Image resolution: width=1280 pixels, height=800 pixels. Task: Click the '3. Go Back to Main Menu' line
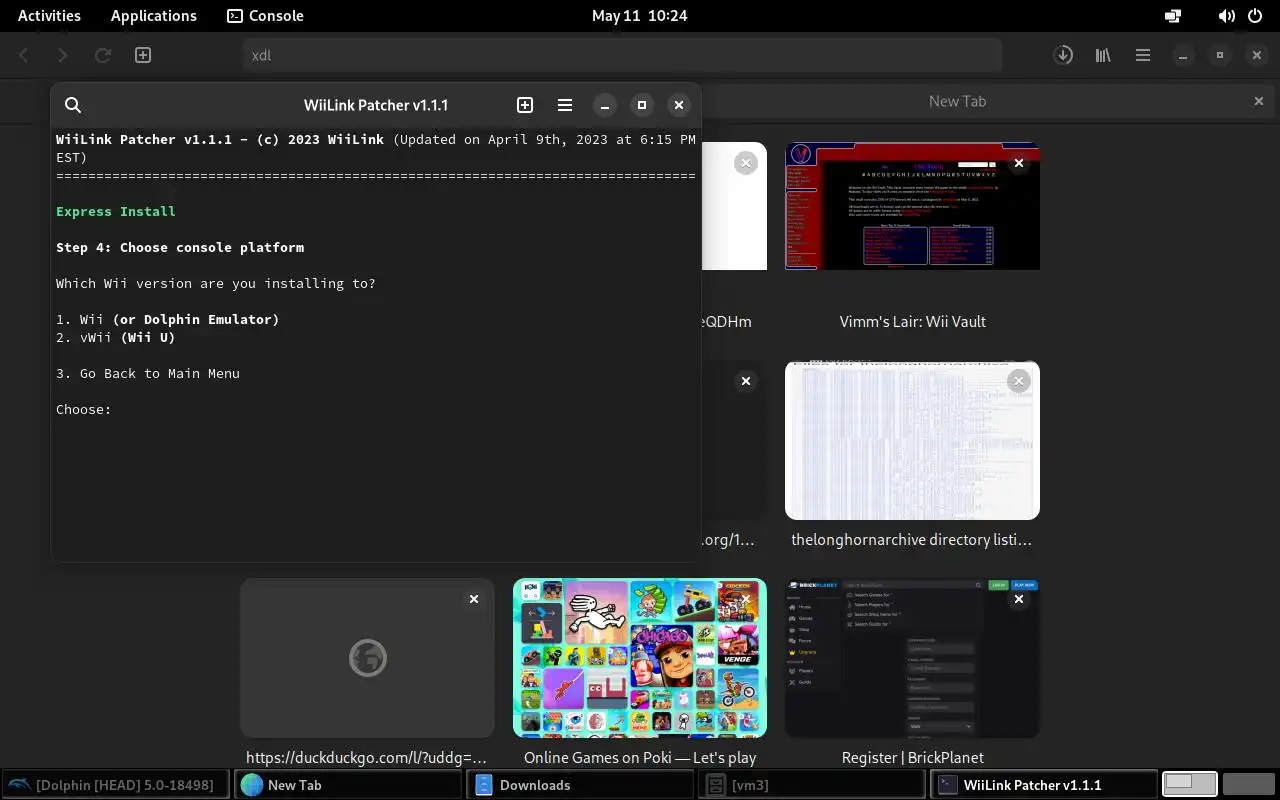tap(148, 373)
